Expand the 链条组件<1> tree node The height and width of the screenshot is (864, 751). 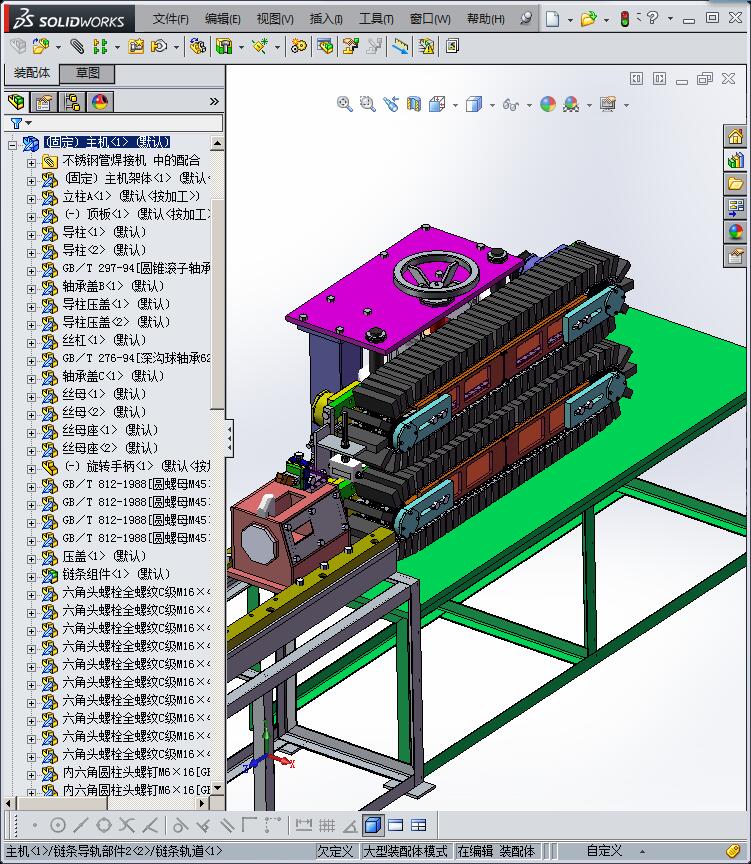31,577
